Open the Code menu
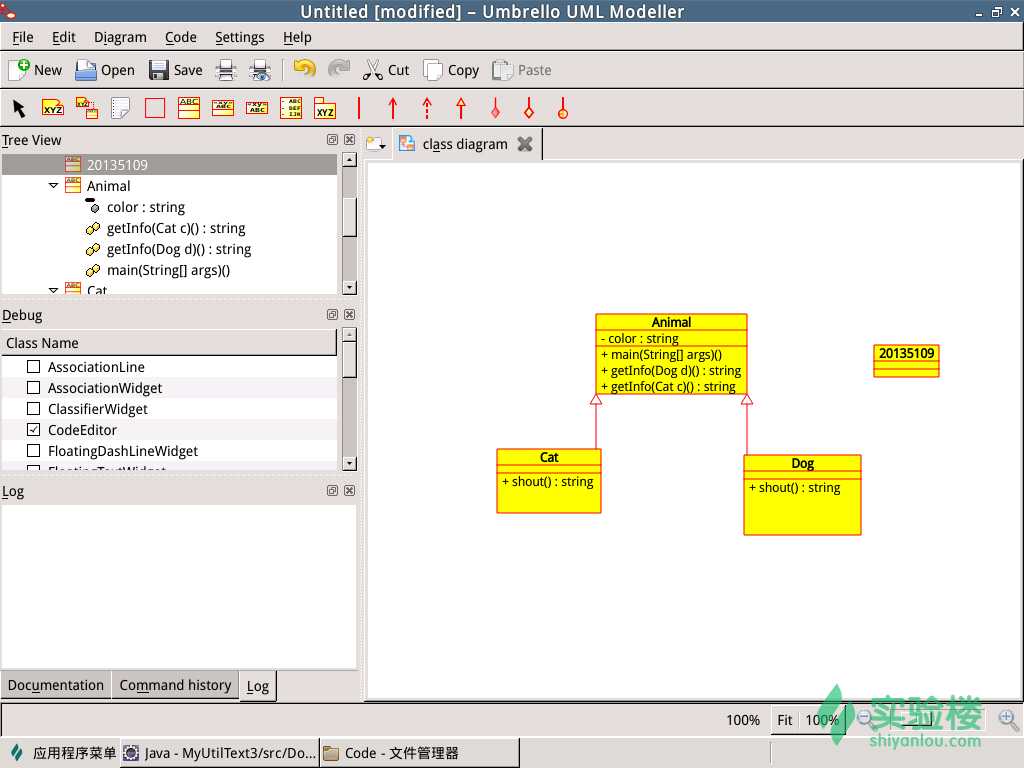This screenshot has width=1024, height=768. click(x=181, y=37)
